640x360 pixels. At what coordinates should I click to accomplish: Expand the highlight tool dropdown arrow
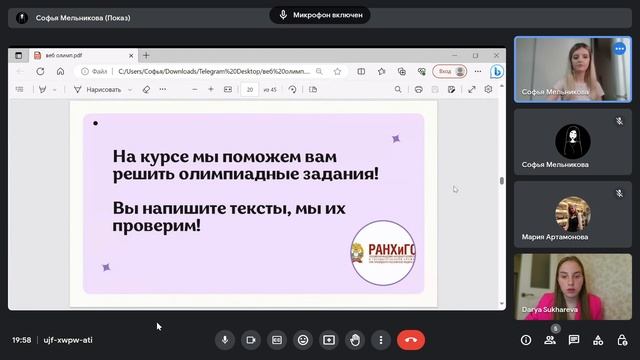(x=54, y=90)
